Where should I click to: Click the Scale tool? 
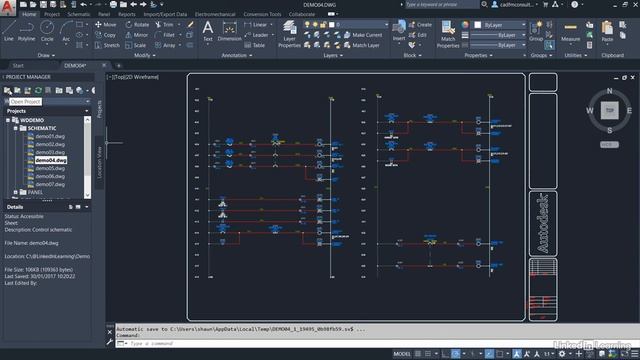coord(136,45)
